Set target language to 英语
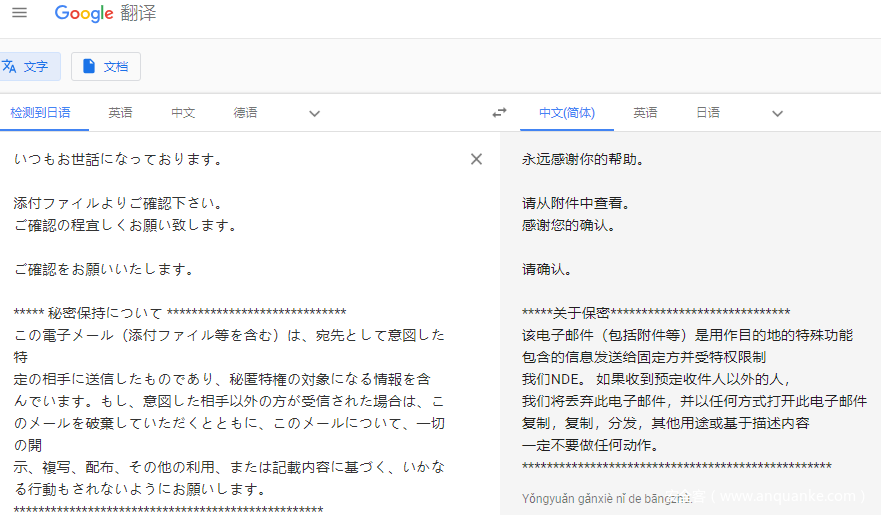The height and width of the screenshot is (515, 881). (645, 113)
